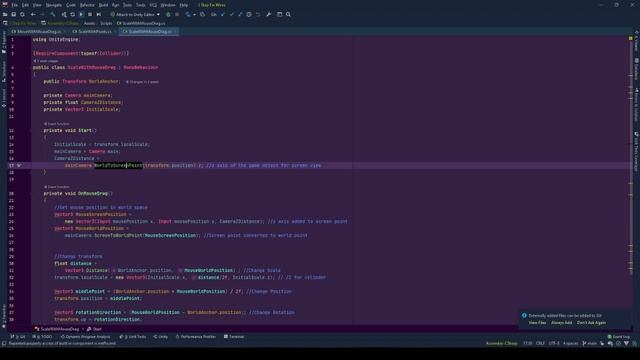The width and height of the screenshot is (640, 360).
Task: Open the Attach to Unity Editor dropdown
Action: coord(135,14)
